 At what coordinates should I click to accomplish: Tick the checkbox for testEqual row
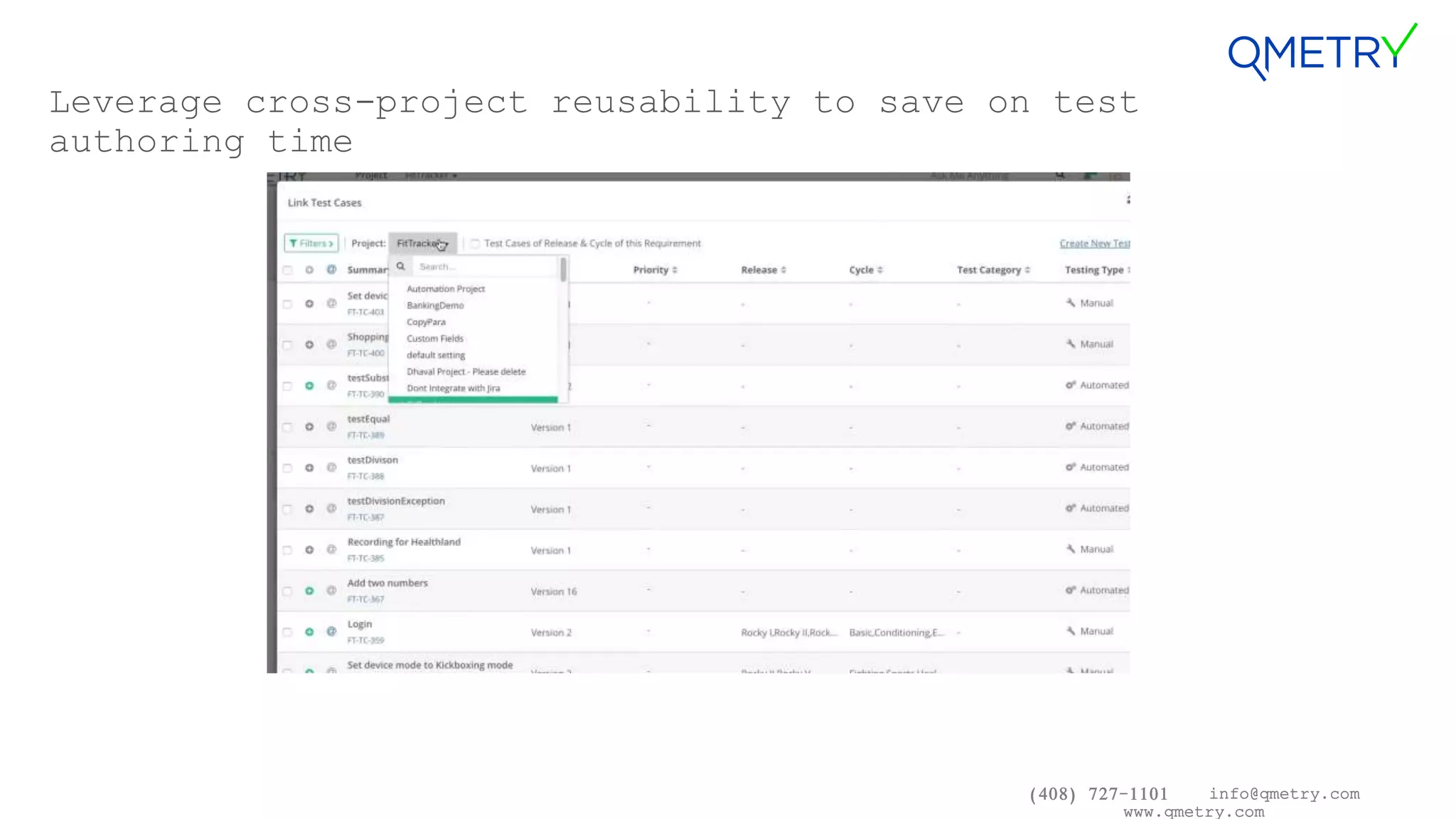click(288, 427)
